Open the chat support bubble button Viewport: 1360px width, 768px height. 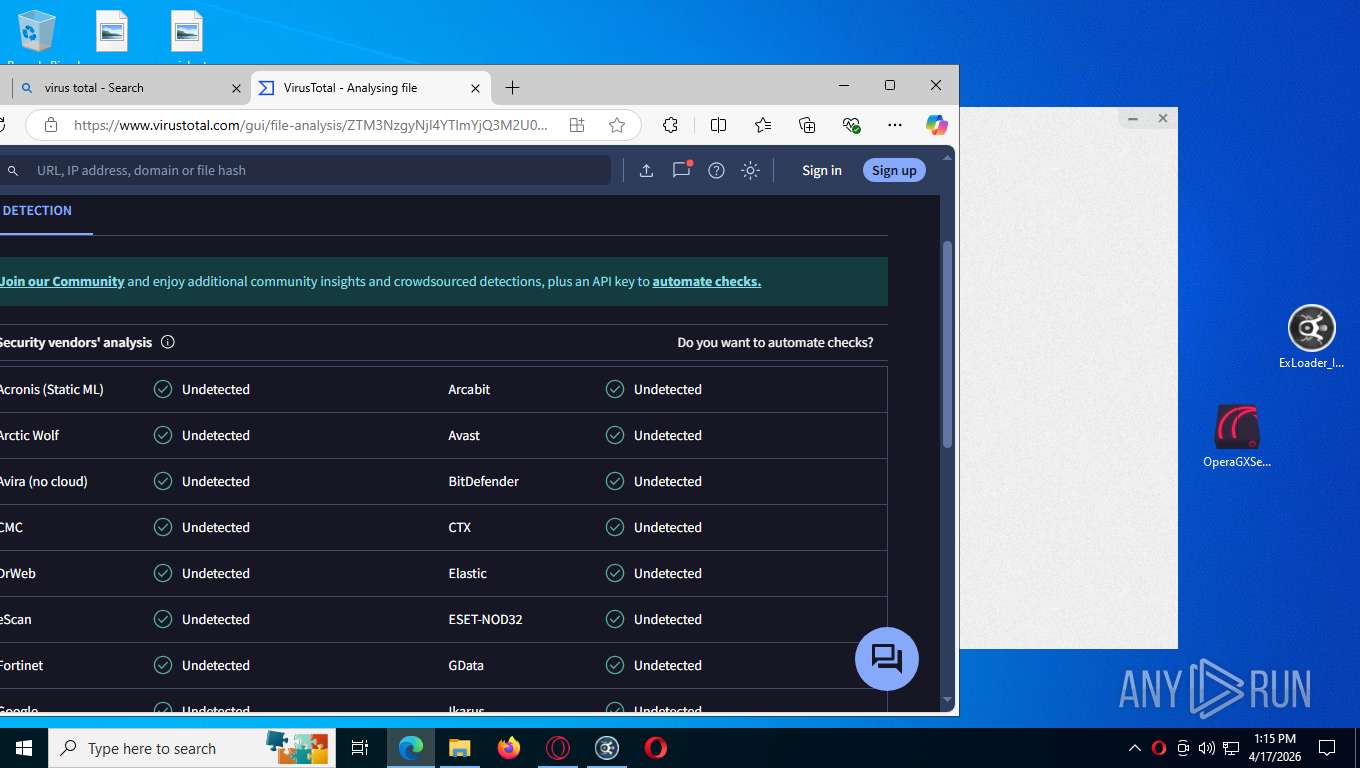click(886, 658)
